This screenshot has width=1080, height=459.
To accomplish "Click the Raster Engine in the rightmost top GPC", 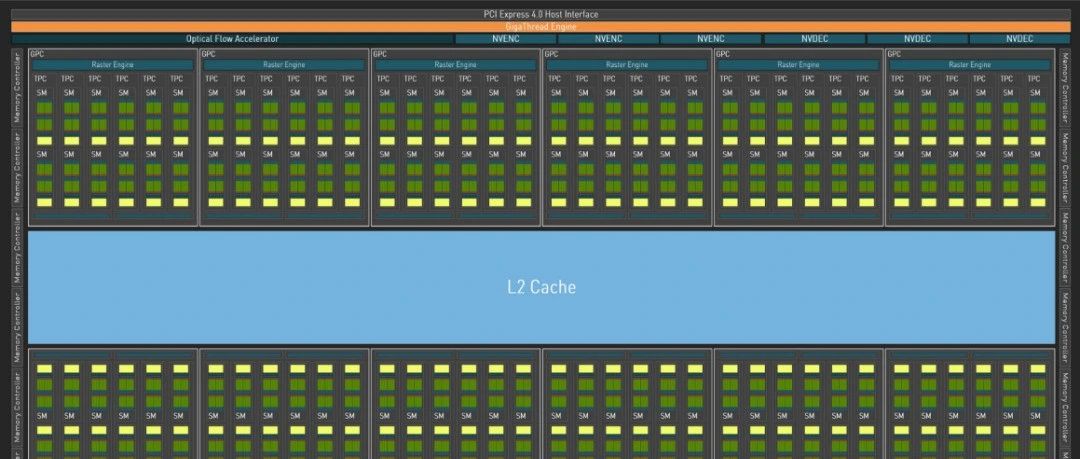I will pyautogui.click(x=970, y=65).
